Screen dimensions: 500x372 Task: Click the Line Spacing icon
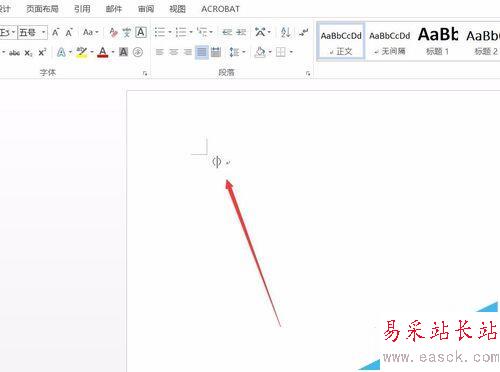234,52
